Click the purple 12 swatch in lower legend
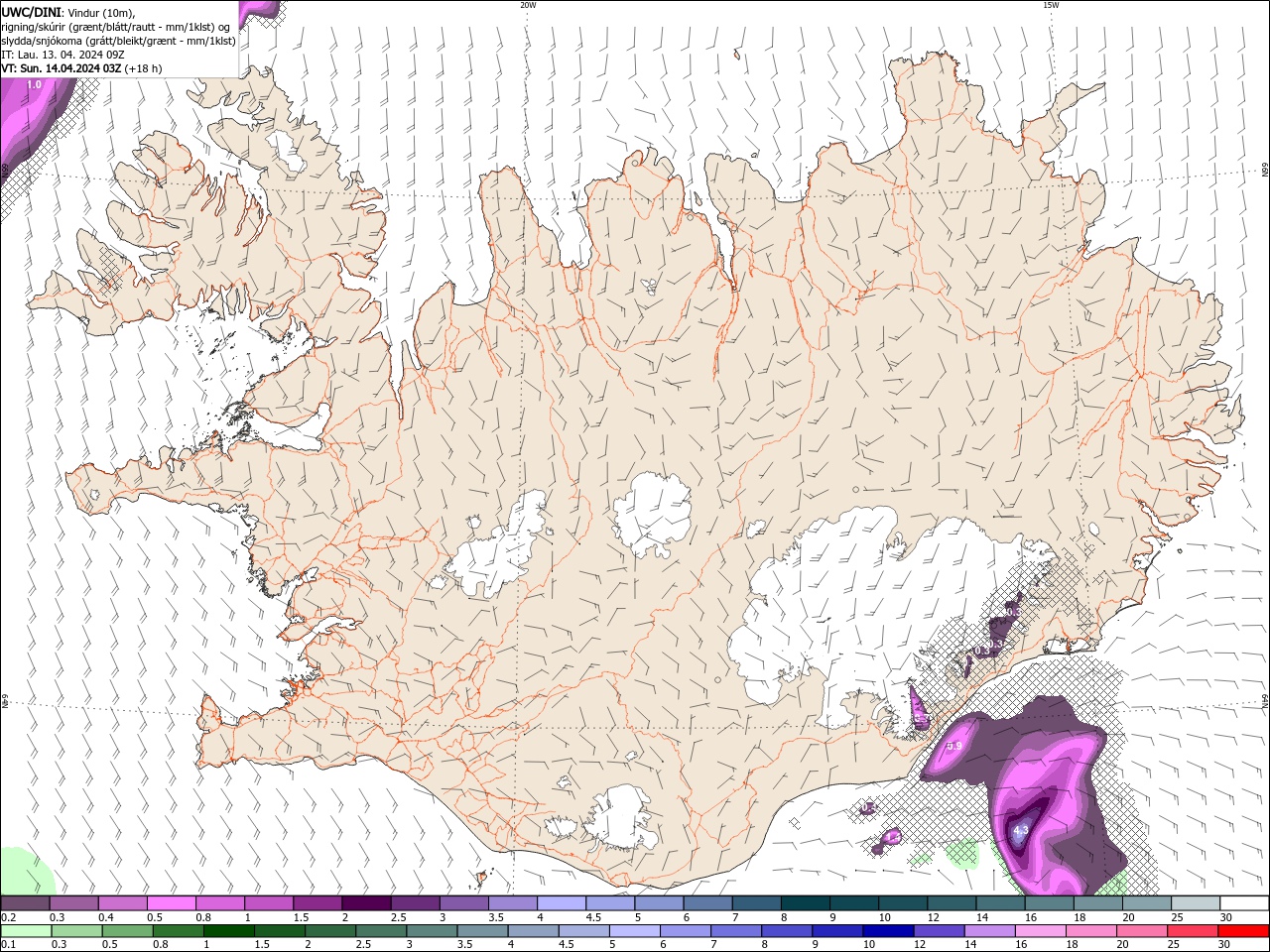 coord(940,931)
